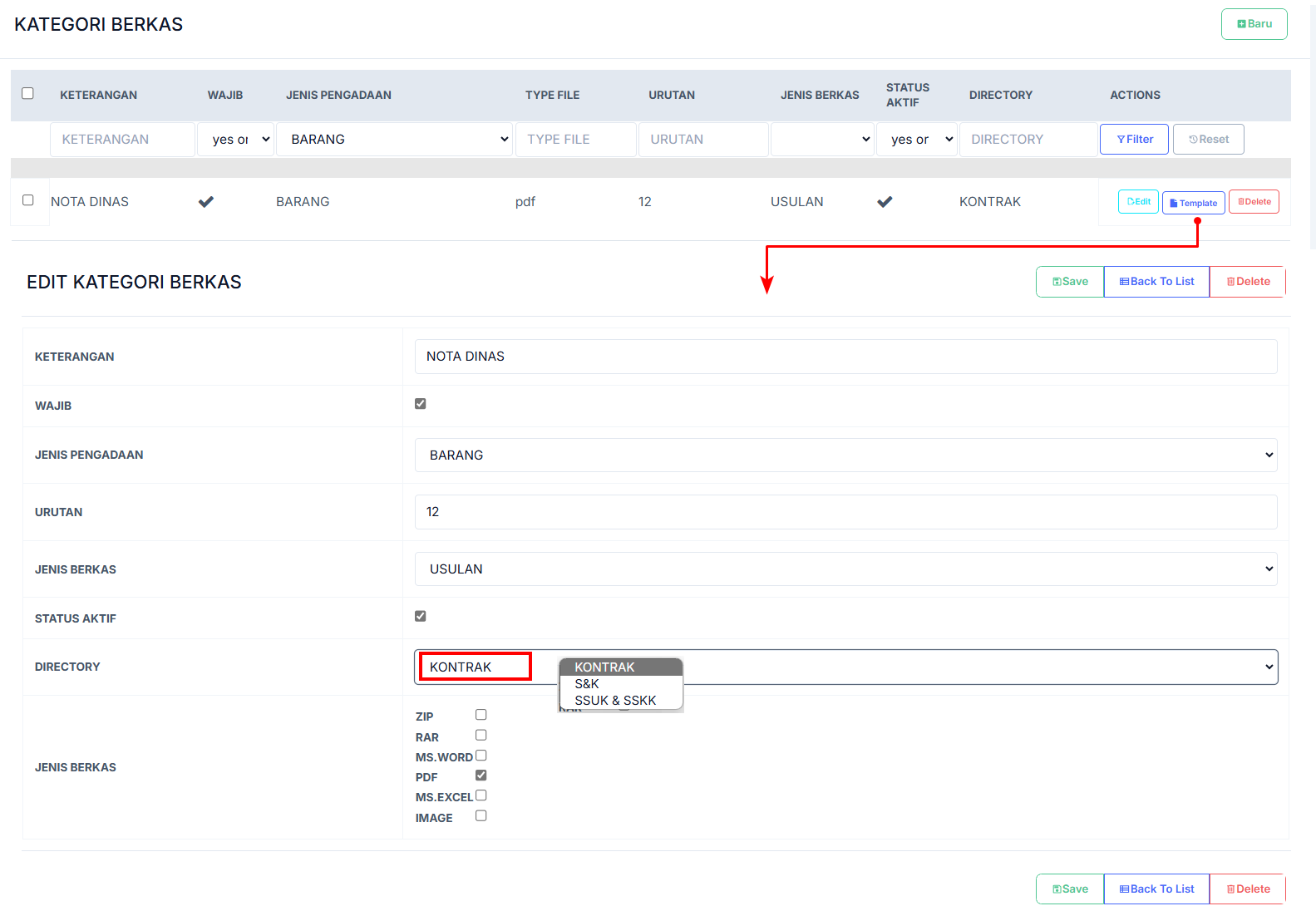Click Edit for the NOTA DINAS row
This screenshot has width=1316, height=906.
click(x=1138, y=202)
